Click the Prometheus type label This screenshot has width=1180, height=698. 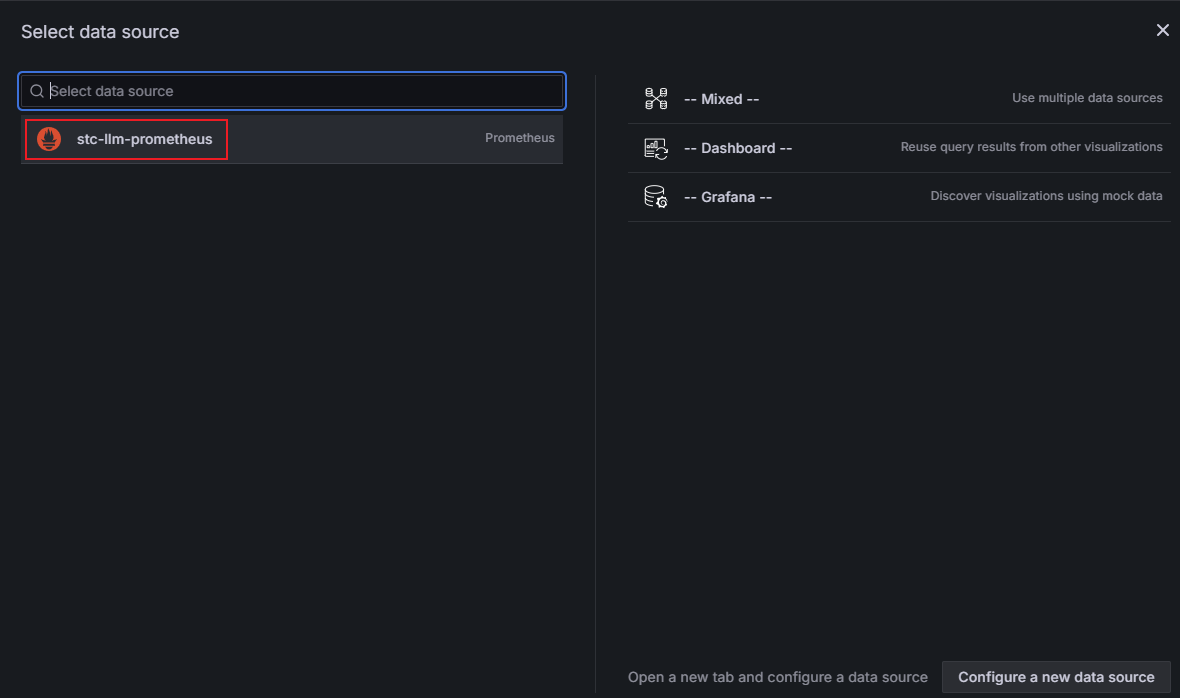coord(519,138)
